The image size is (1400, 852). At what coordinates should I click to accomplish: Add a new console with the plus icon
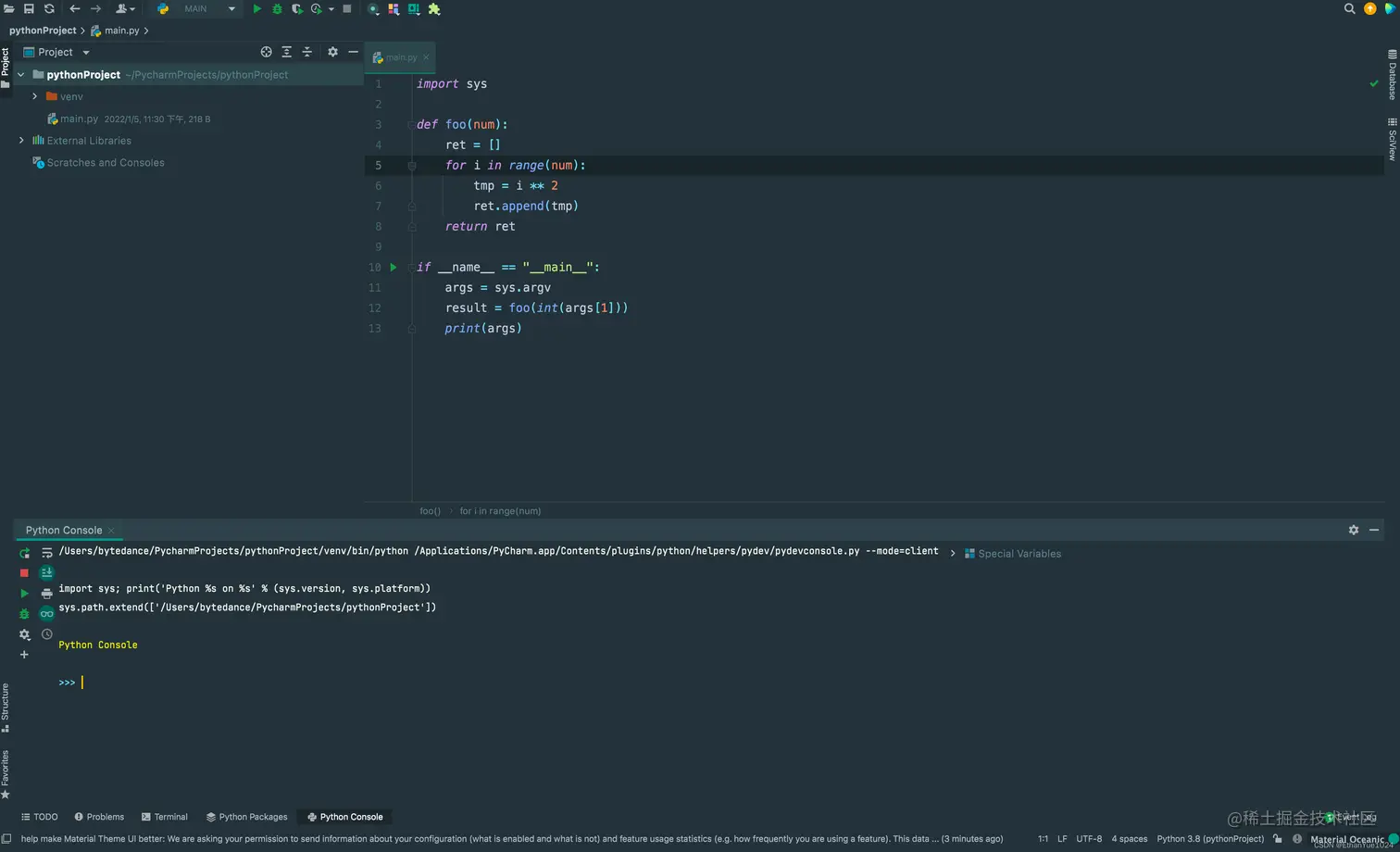tap(24, 655)
